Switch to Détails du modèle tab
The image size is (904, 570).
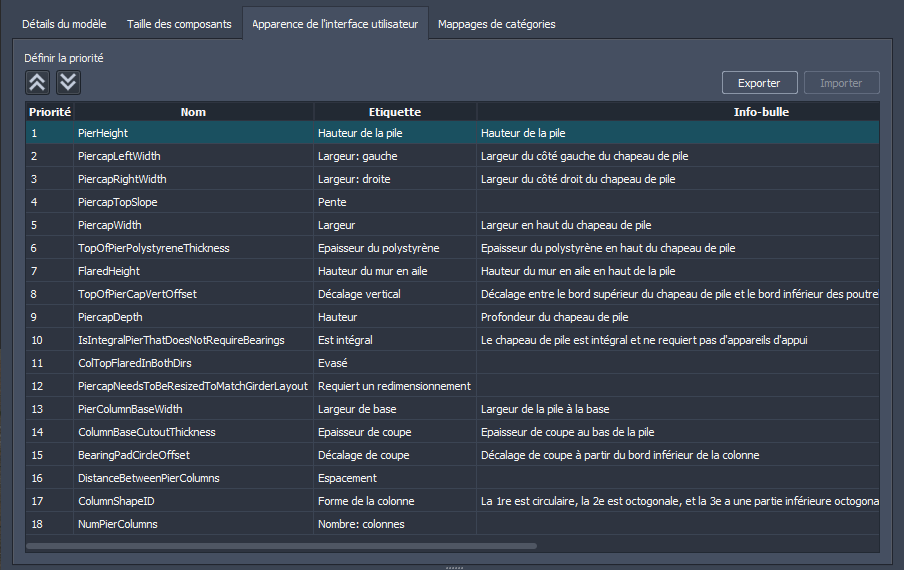[64, 24]
